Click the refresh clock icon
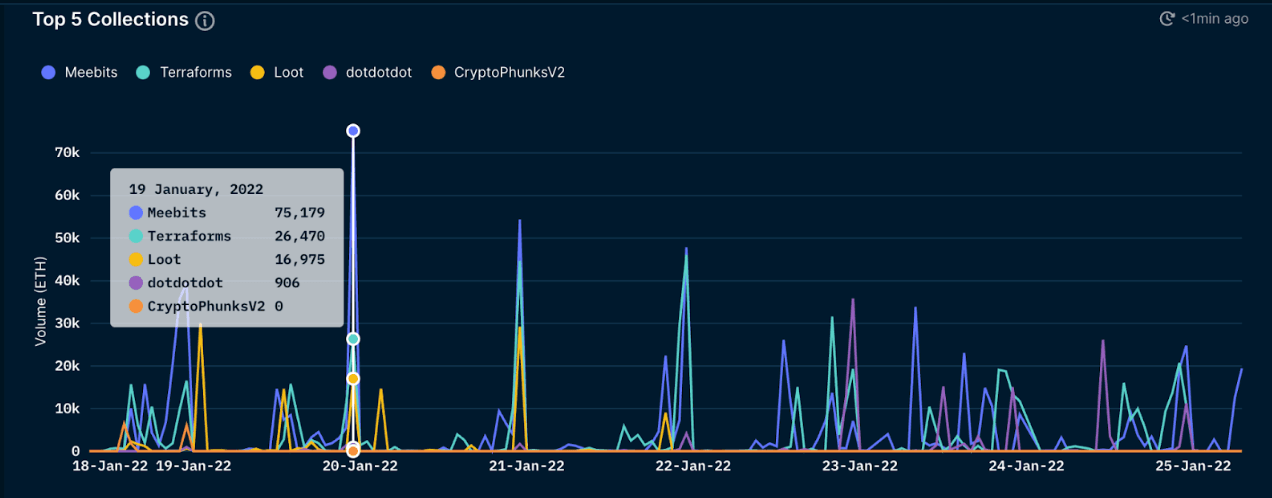 coord(1166,19)
